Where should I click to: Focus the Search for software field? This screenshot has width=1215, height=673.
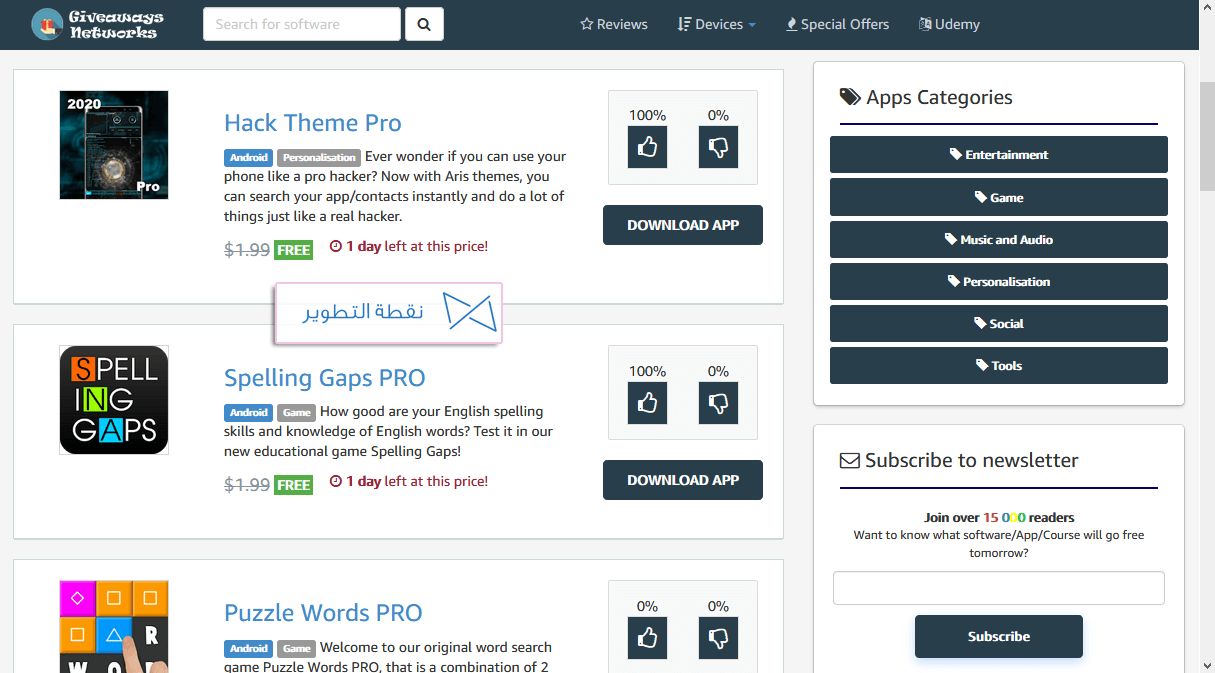[x=302, y=24]
